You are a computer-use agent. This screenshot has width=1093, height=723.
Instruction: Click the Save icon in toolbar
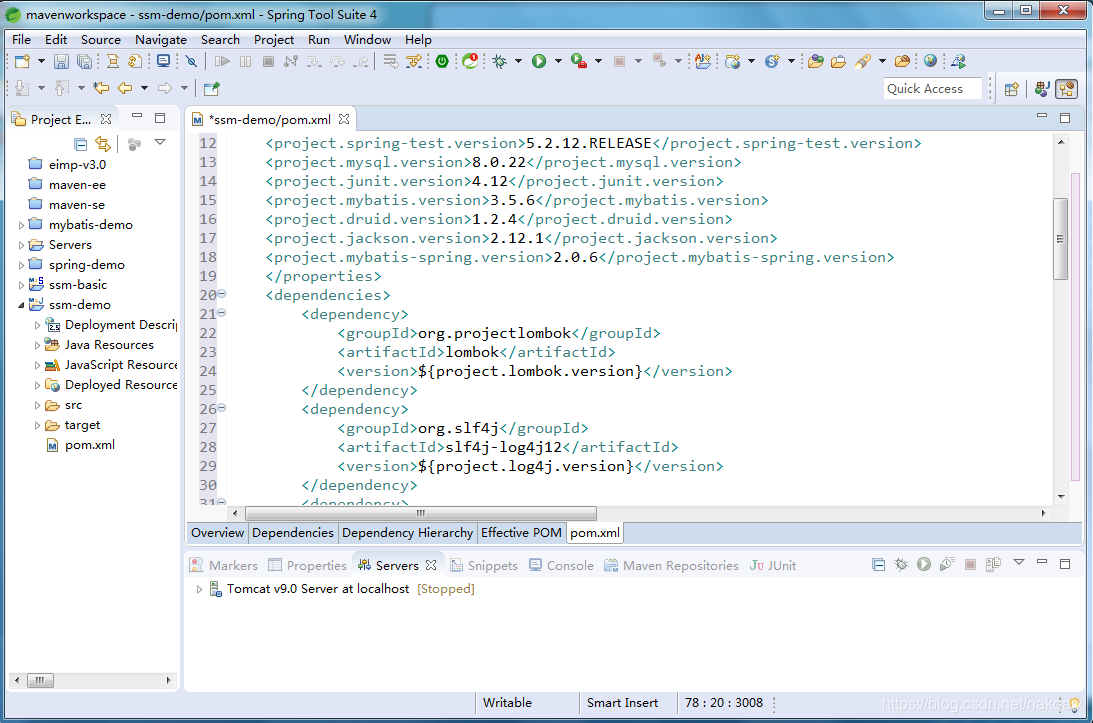tap(61, 62)
